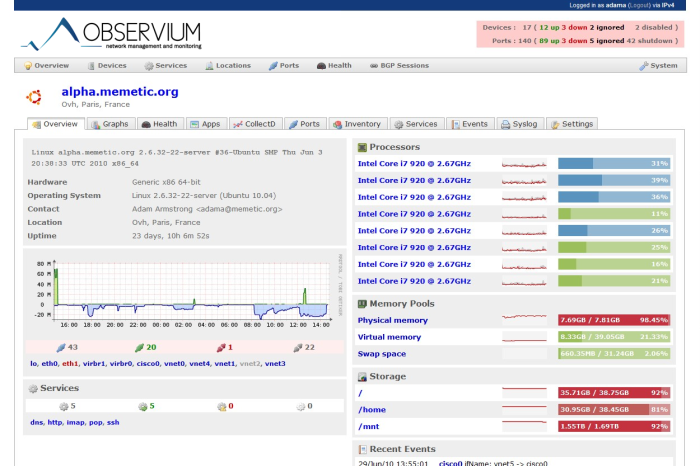Click the Devices summary status box
This screenshot has height=466, width=700.
point(580,34)
